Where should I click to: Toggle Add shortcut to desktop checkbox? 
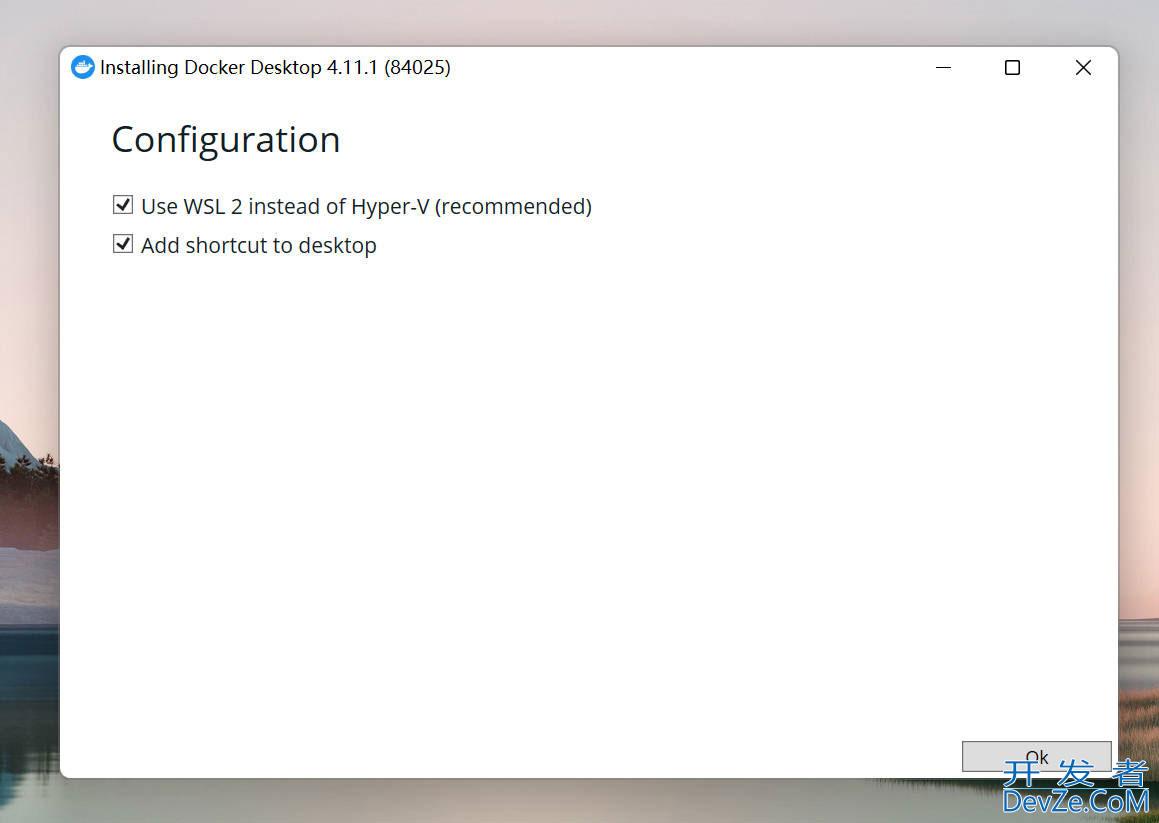click(x=123, y=244)
